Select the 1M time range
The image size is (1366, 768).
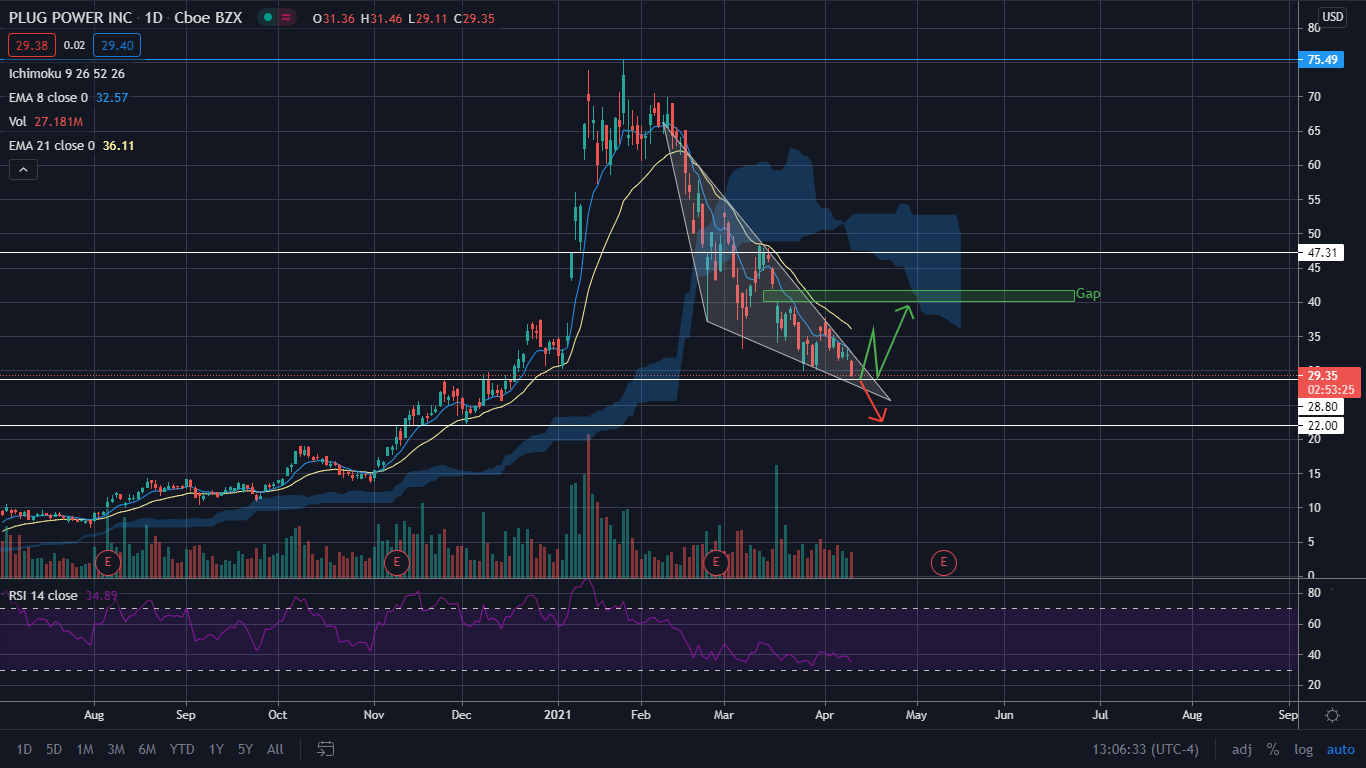click(x=85, y=749)
